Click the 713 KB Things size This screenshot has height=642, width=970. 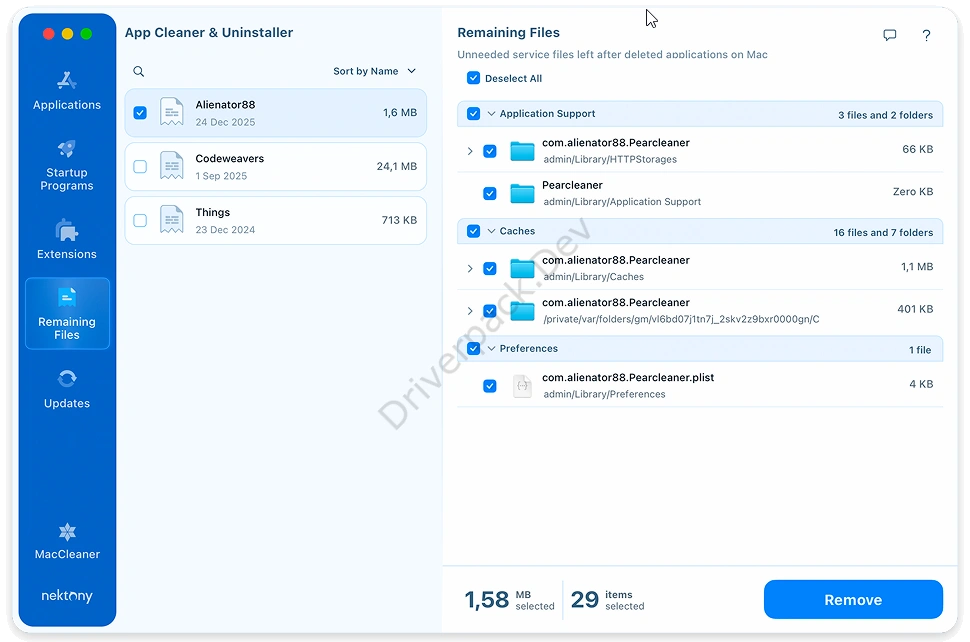click(399, 220)
